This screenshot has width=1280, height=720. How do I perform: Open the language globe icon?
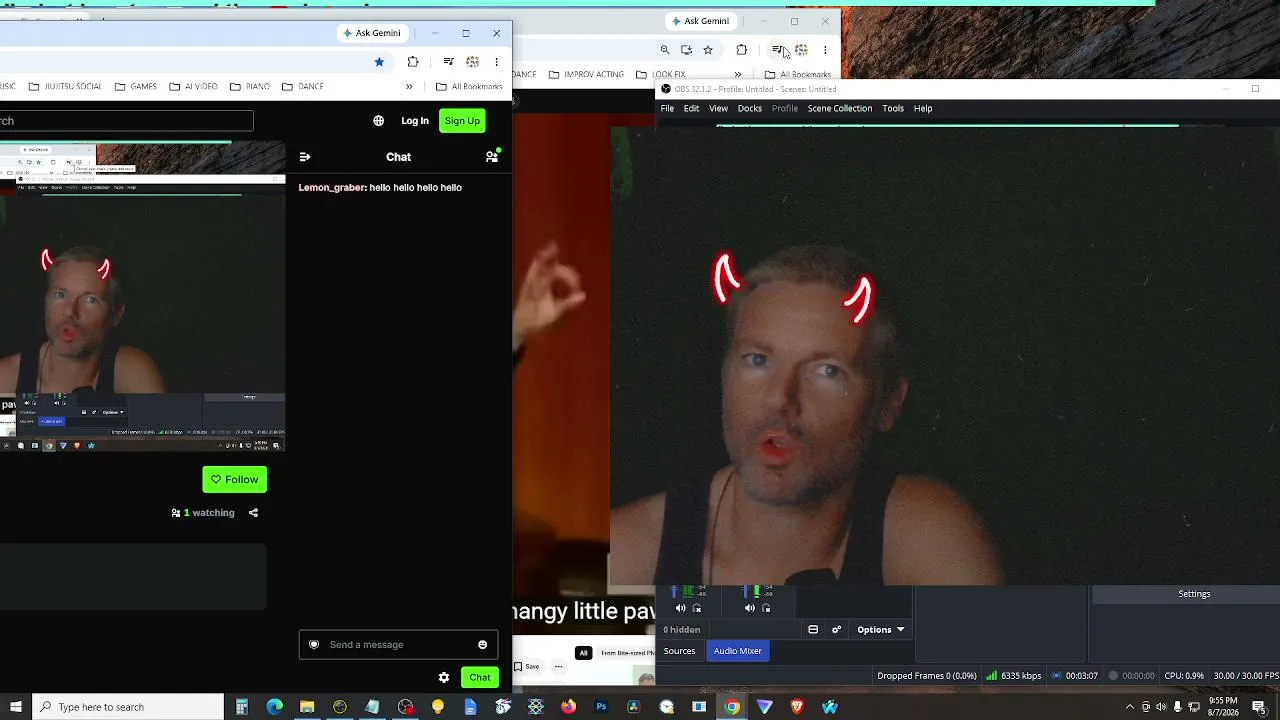(378, 121)
